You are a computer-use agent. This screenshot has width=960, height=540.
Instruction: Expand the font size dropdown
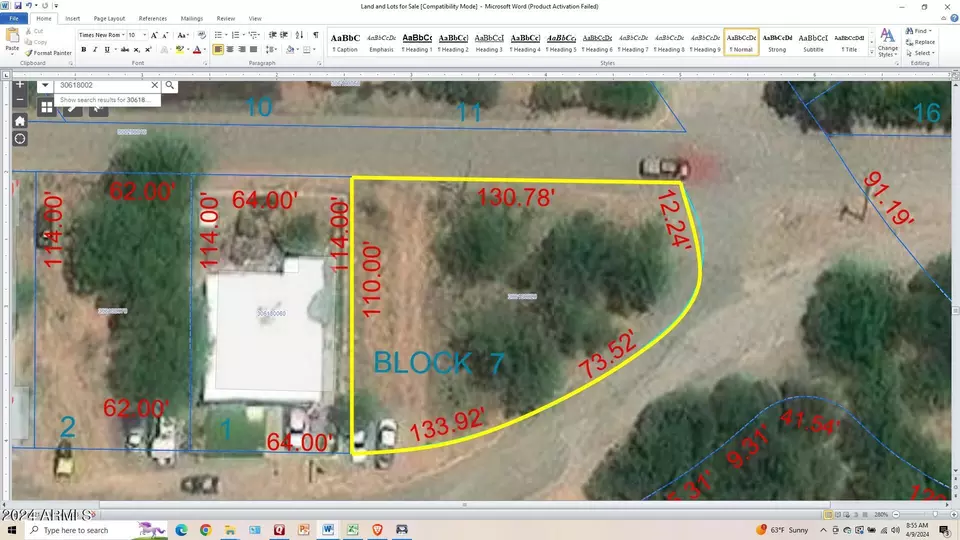pos(144,35)
